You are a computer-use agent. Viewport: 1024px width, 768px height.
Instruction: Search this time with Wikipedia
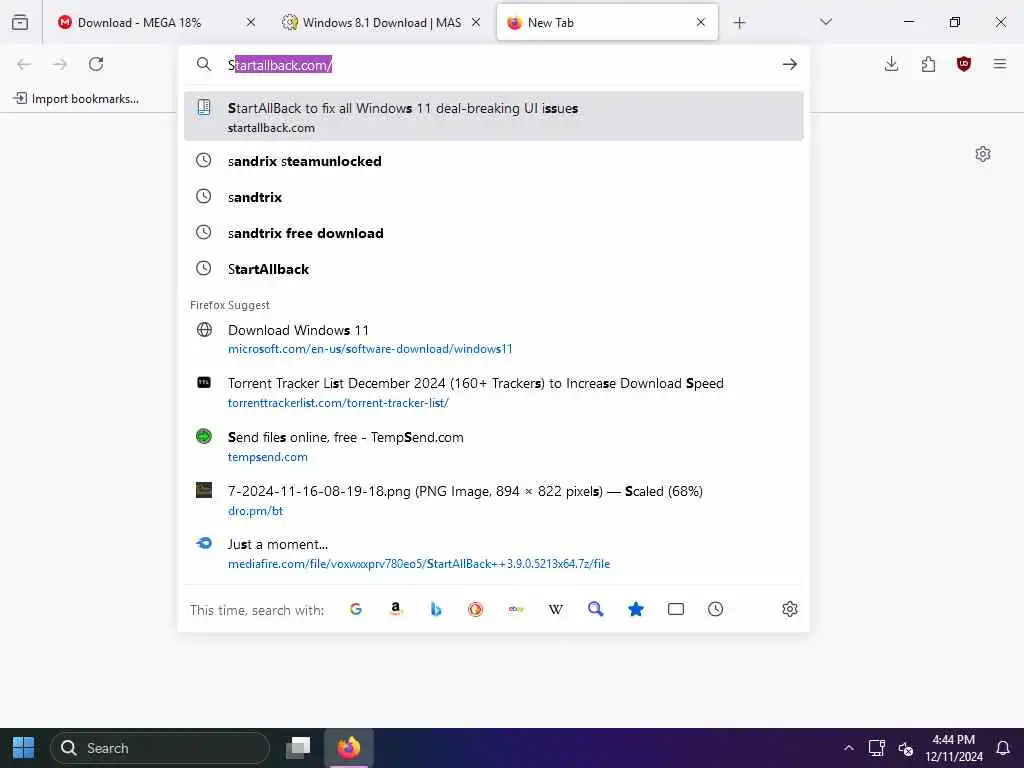[x=556, y=609]
